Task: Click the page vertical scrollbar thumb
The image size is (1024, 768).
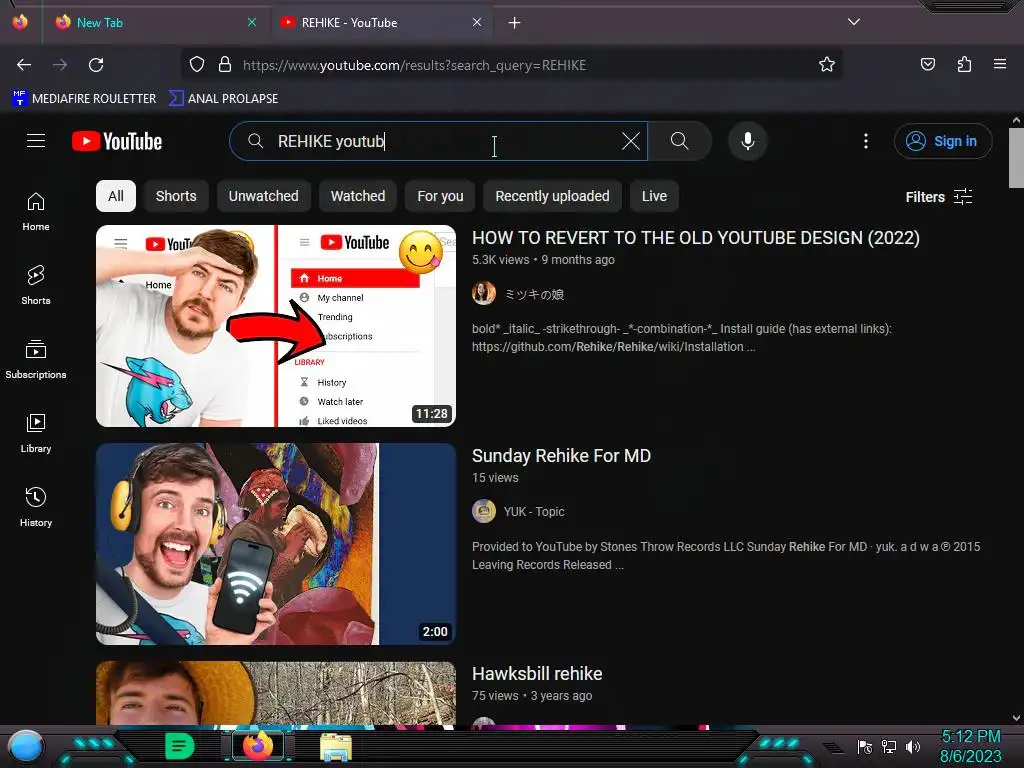Action: tap(1016, 158)
